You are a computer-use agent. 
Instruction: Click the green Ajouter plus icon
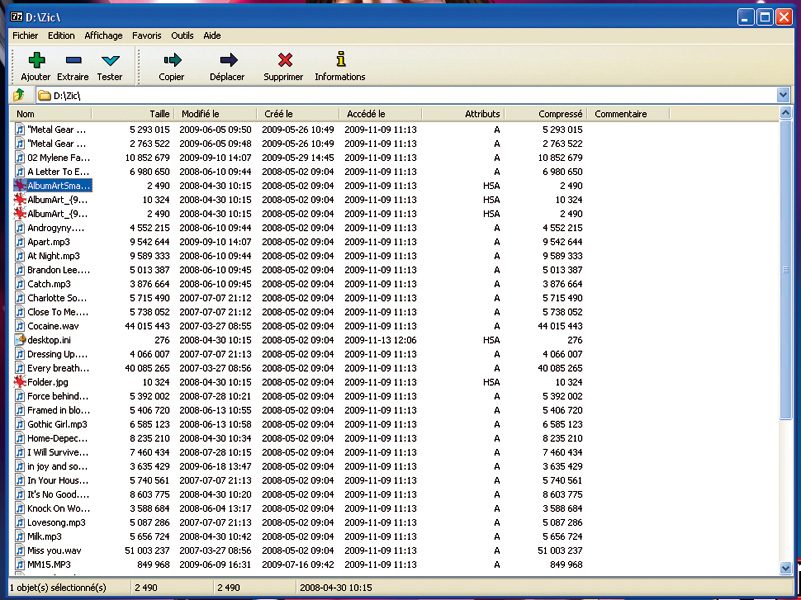click(x=36, y=61)
